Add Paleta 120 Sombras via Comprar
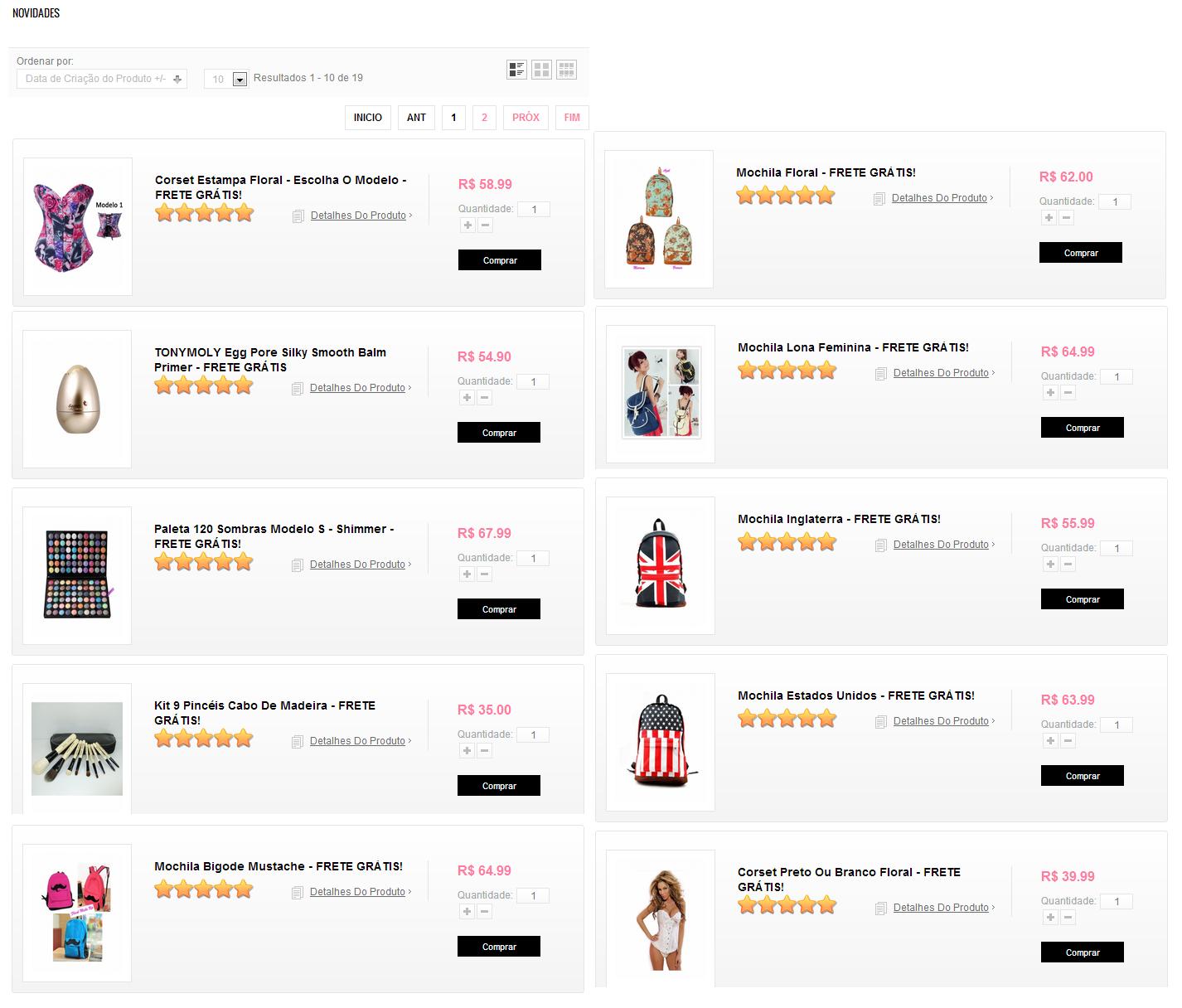The width and height of the screenshot is (1182, 1008). click(x=499, y=609)
